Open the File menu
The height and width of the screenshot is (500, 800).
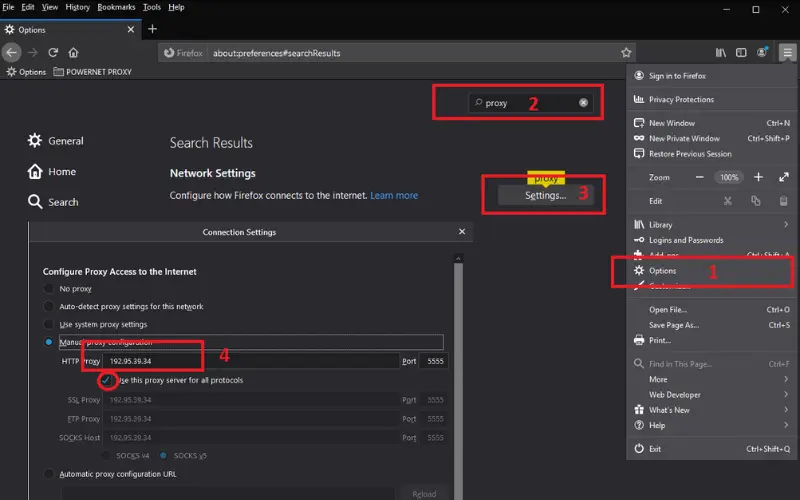8,7
